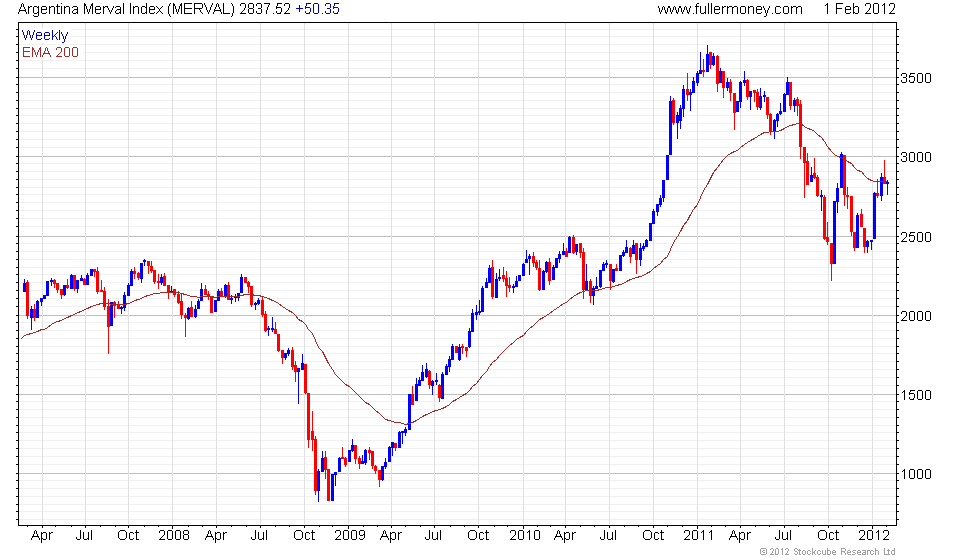Open the www.fullermoney.com link text
Image resolution: width=980 pixels, height=560 pixels.
730,9
